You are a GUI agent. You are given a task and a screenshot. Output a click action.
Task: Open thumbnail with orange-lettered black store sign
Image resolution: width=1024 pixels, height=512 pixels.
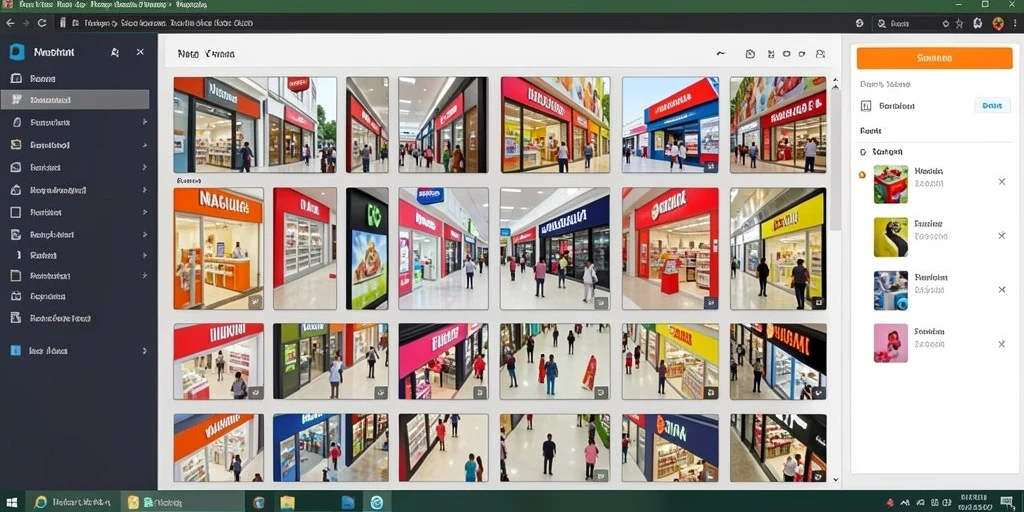tap(778, 361)
